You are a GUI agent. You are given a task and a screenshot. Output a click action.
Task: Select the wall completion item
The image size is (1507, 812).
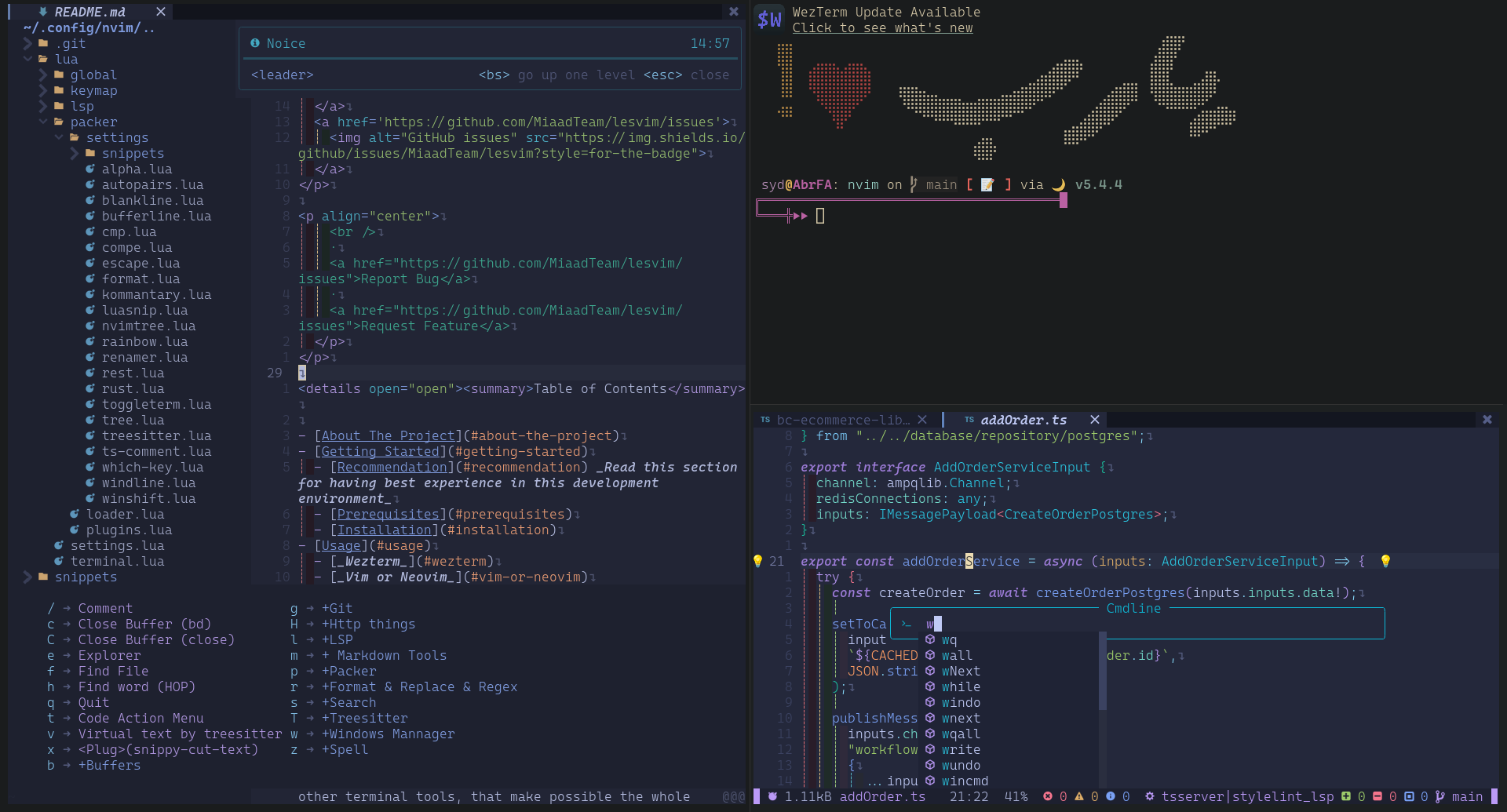(1009, 655)
